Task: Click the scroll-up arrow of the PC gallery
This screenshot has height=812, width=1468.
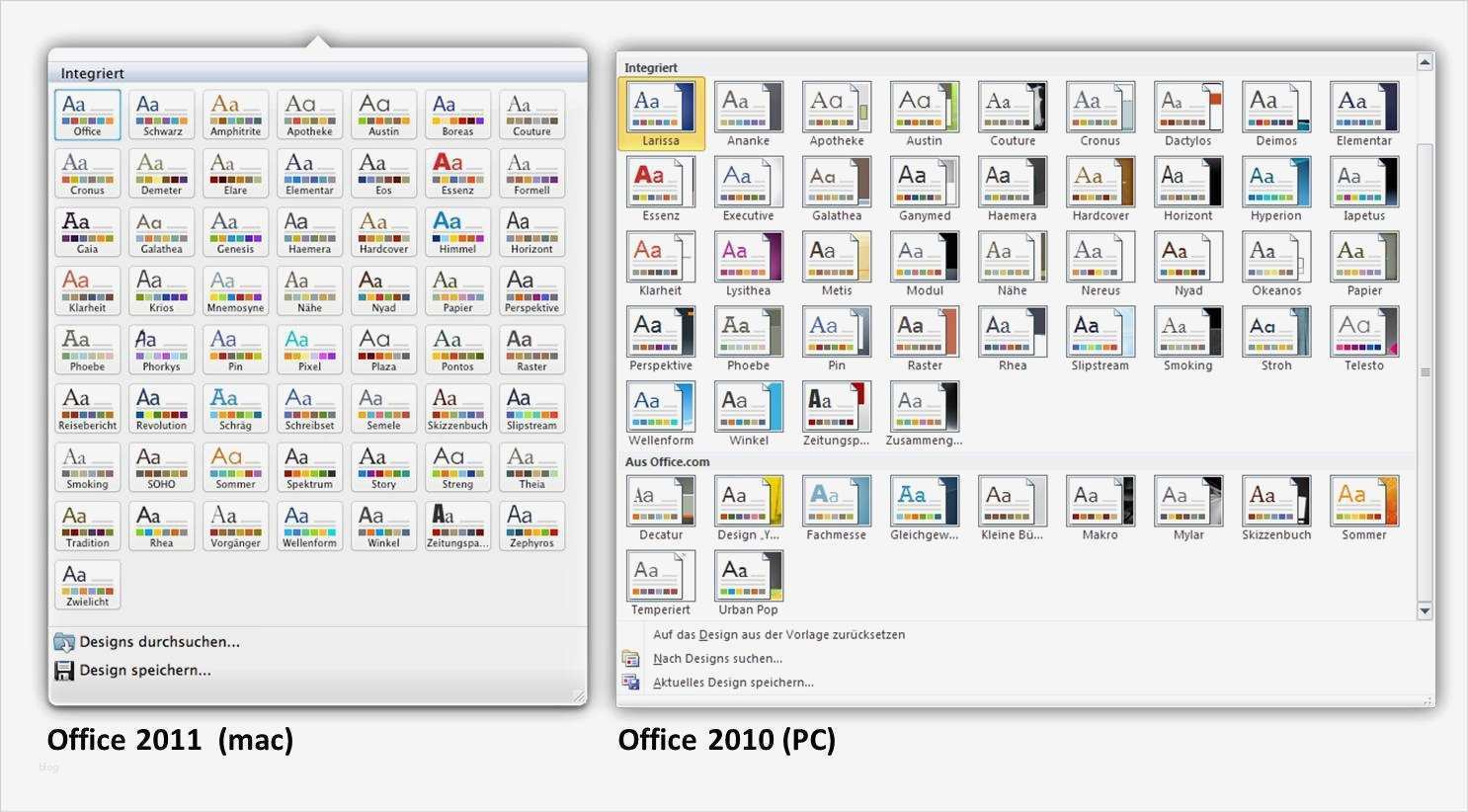Action: [1425, 62]
